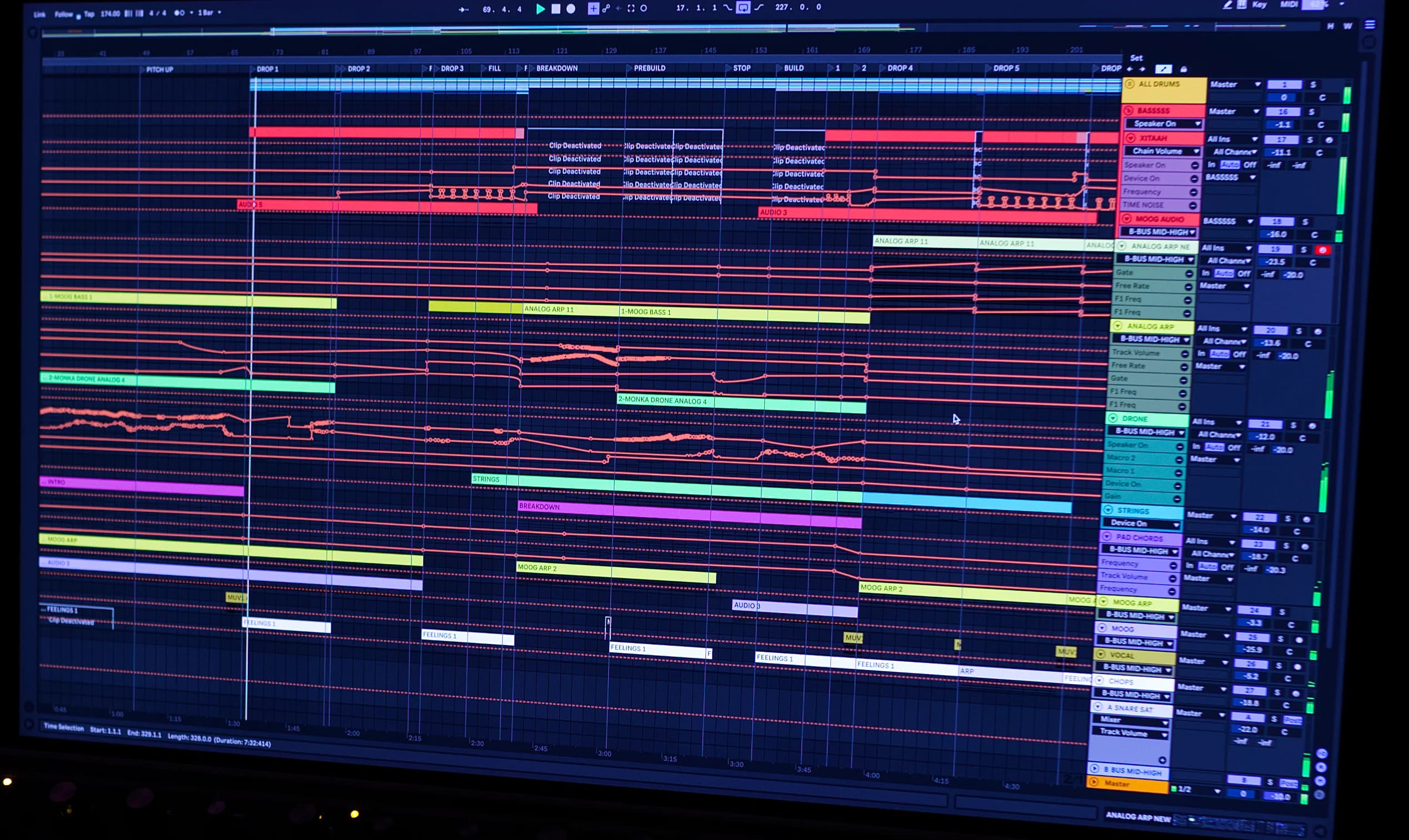Start playback with the Play button
This screenshot has height=840, width=1409.
(540, 8)
